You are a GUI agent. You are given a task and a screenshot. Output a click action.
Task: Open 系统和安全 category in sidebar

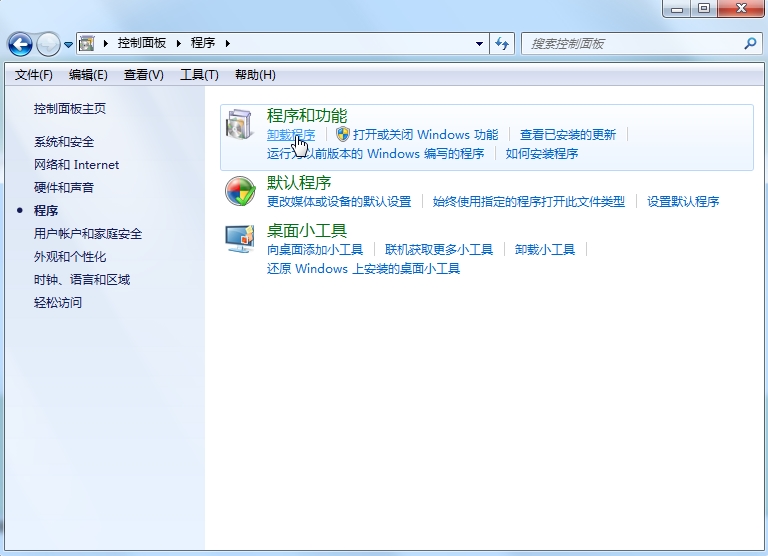coord(64,142)
